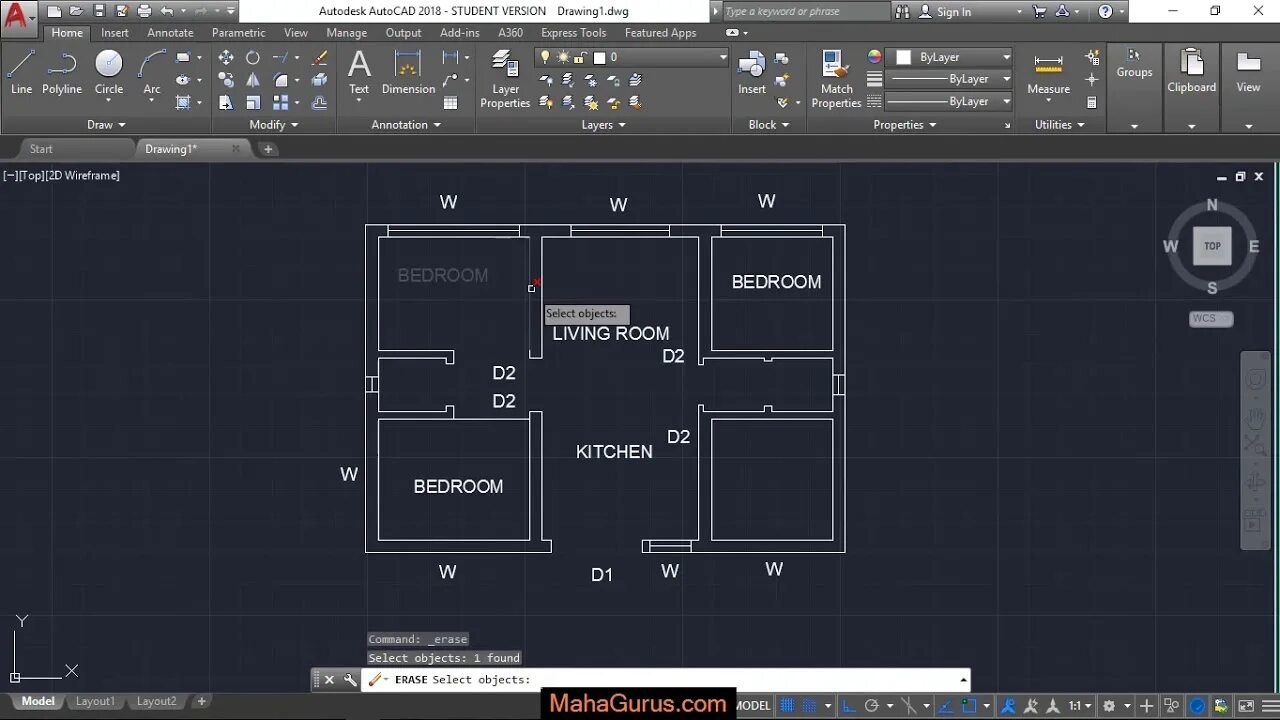The height and width of the screenshot is (720, 1280).
Task: Click in the keyword search field
Action: click(804, 12)
